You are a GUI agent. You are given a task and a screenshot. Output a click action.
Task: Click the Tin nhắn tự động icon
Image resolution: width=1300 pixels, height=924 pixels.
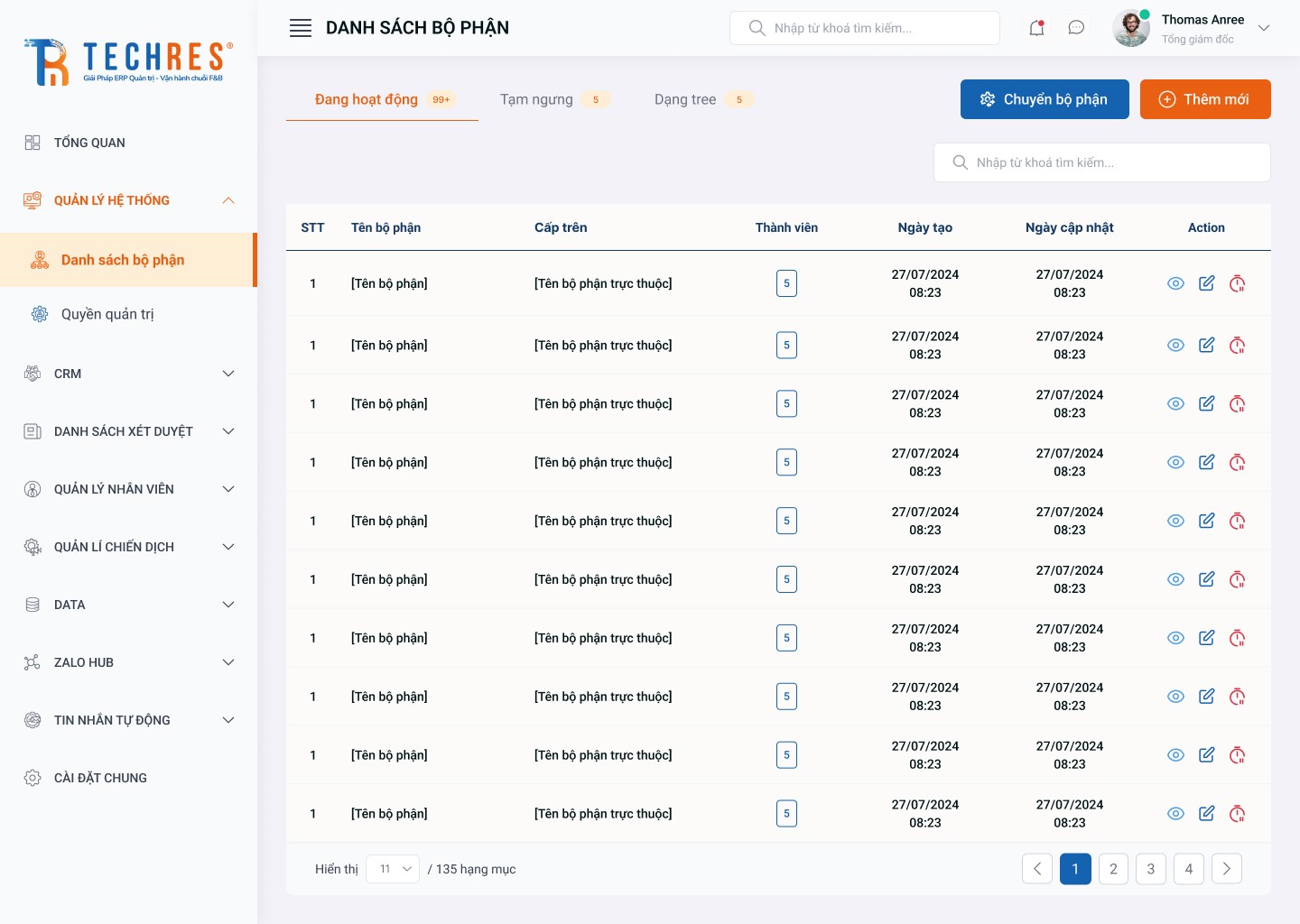point(32,720)
